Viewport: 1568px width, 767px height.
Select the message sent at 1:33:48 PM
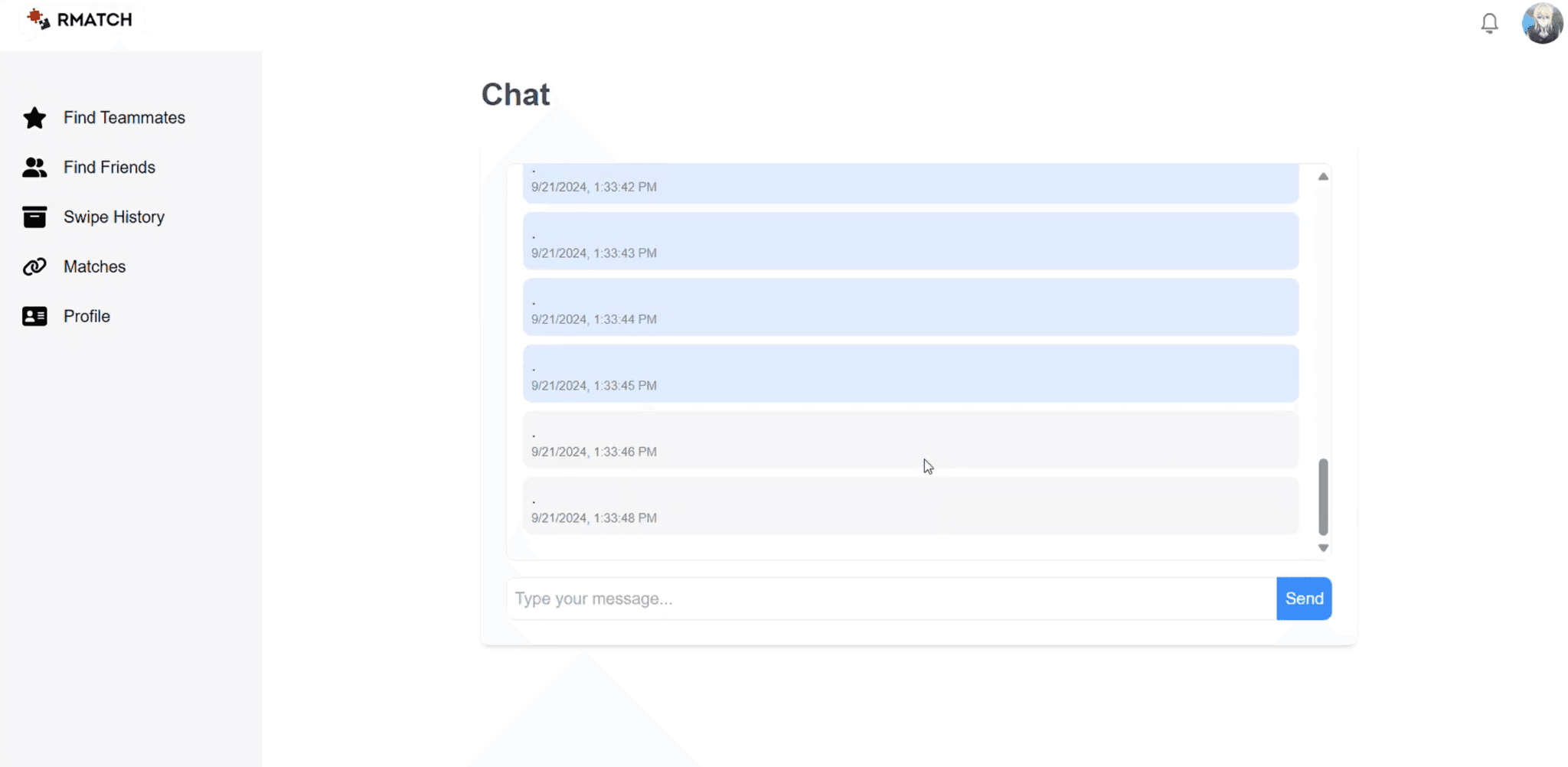coord(910,506)
